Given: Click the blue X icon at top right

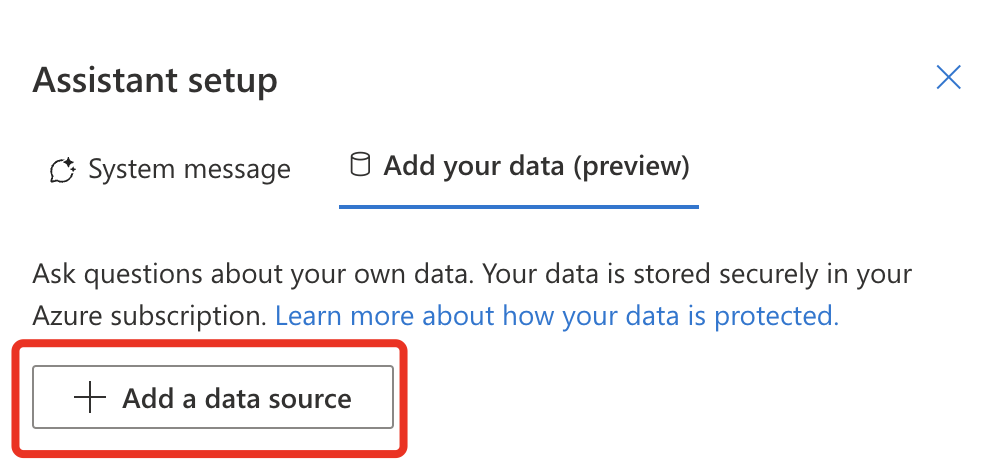Looking at the screenshot, I should pos(948,77).
